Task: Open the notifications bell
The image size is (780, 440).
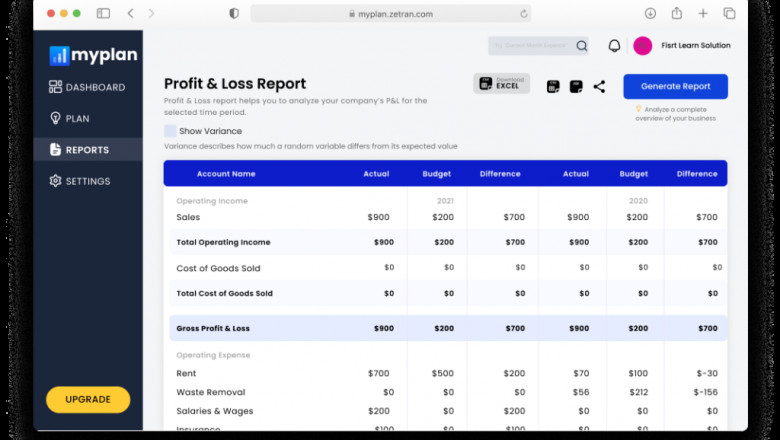Action: (614, 46)
